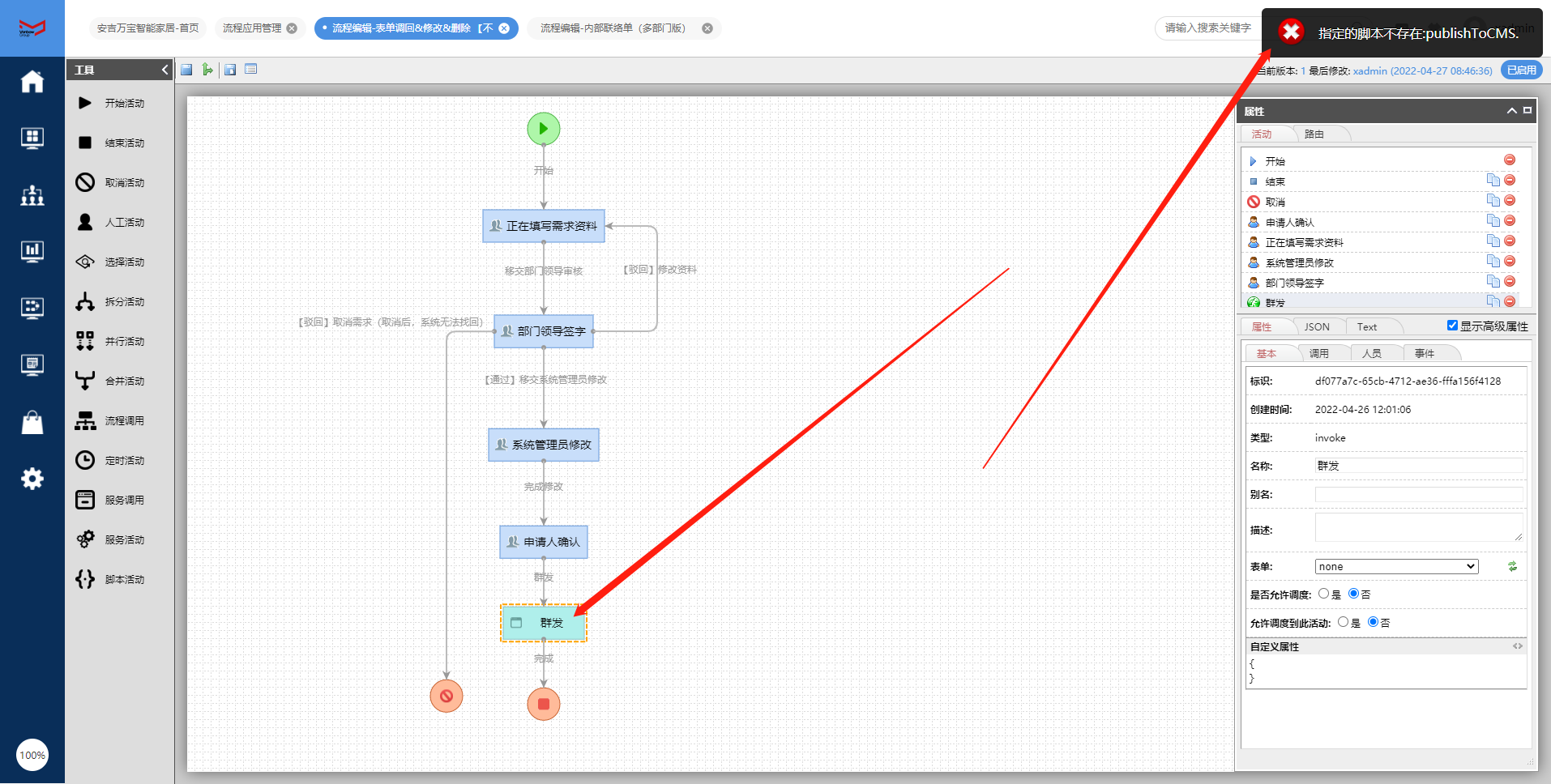Viewport: 1551px width, 784px height.
Task: Open the 安吉万宝智能家居-首页 page tab
Action: 148,28
